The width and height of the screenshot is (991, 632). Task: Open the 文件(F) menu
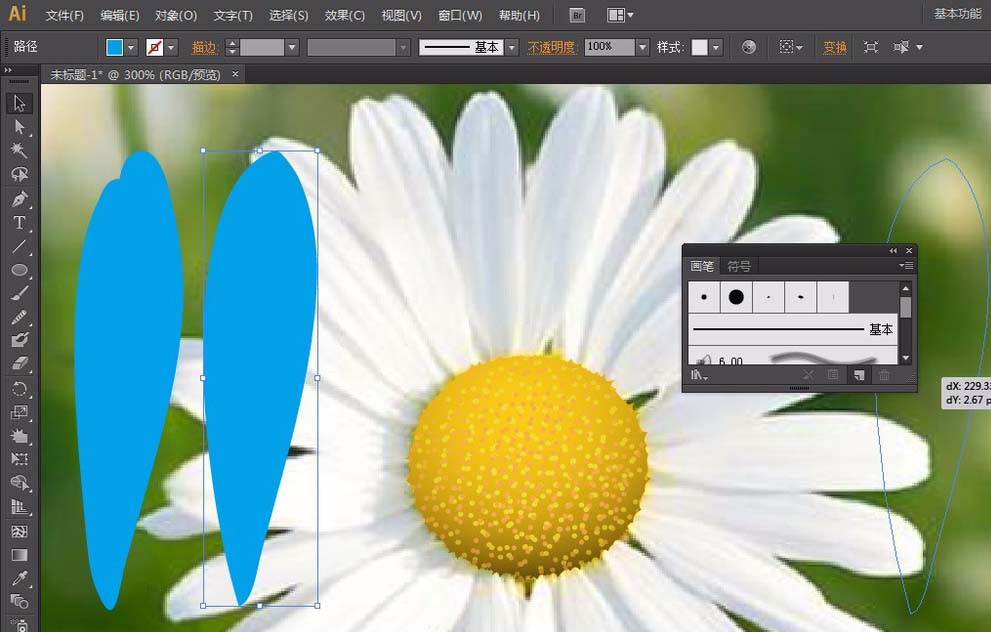(64, 15)
